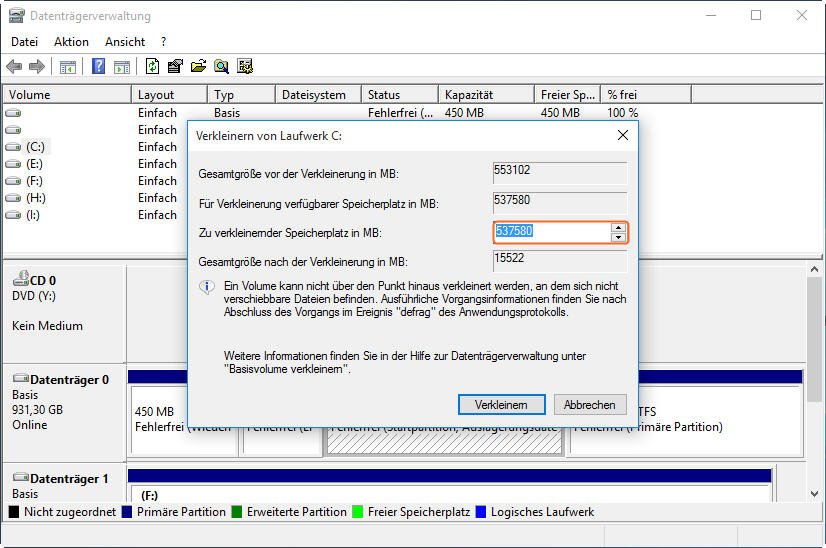Open the Aktion menu

71,42
